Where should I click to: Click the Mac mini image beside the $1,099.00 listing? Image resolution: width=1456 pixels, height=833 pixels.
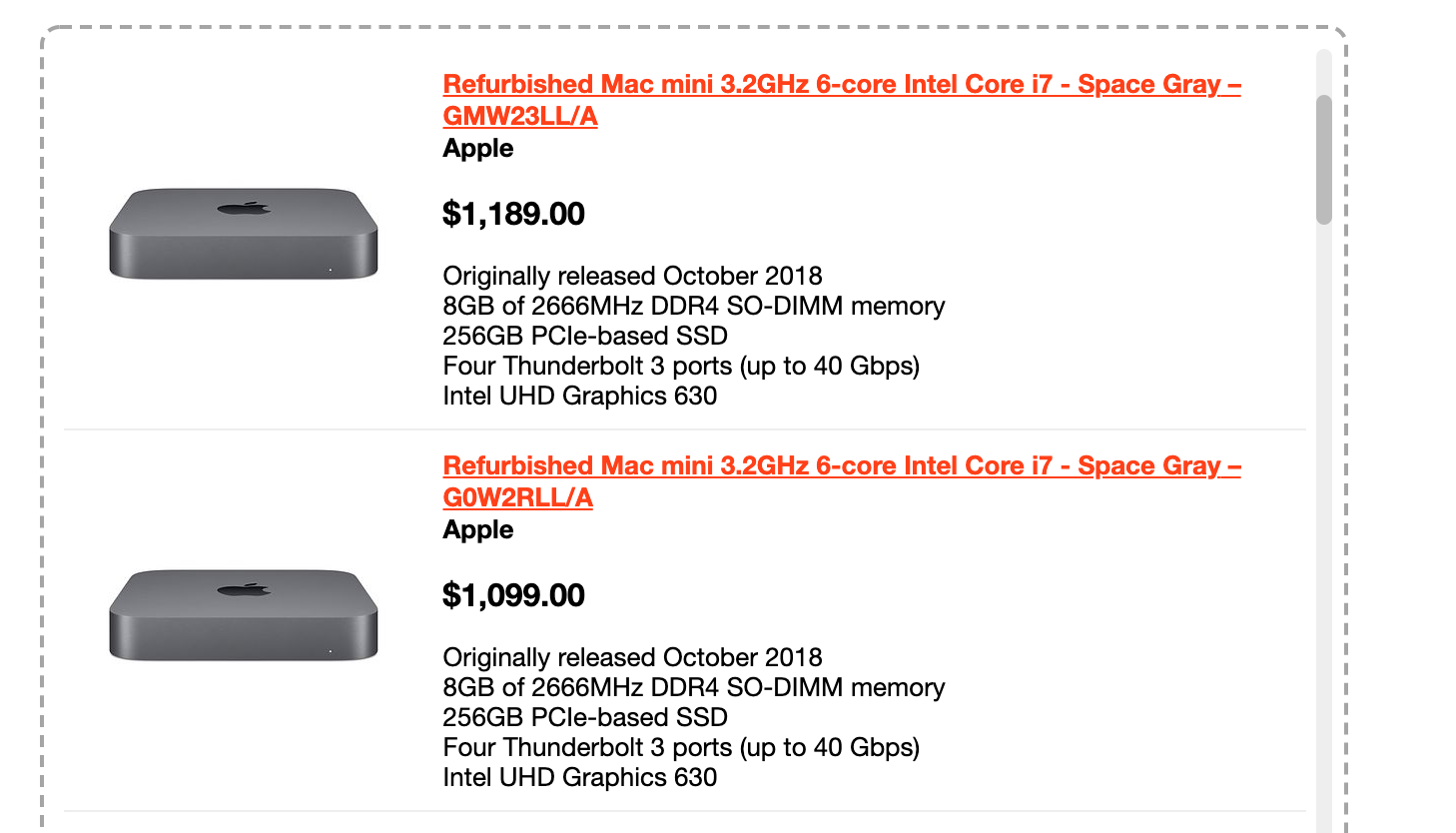coord(244,615)
